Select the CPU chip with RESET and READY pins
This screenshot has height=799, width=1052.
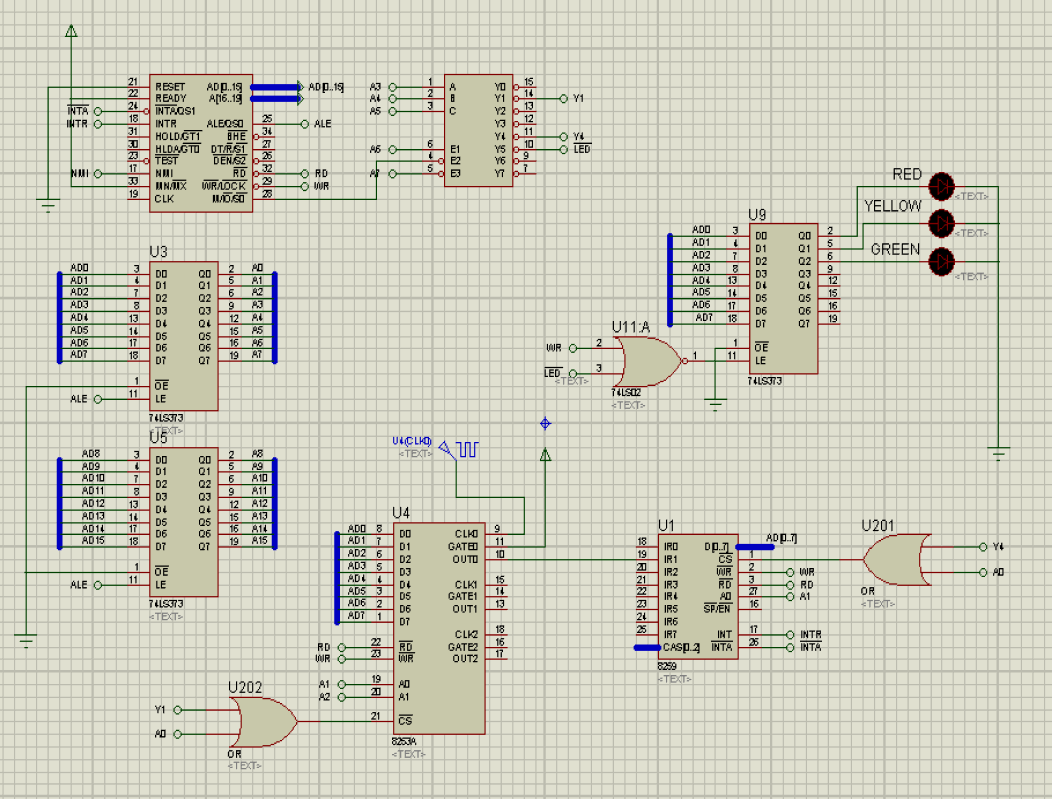point(201,143)
